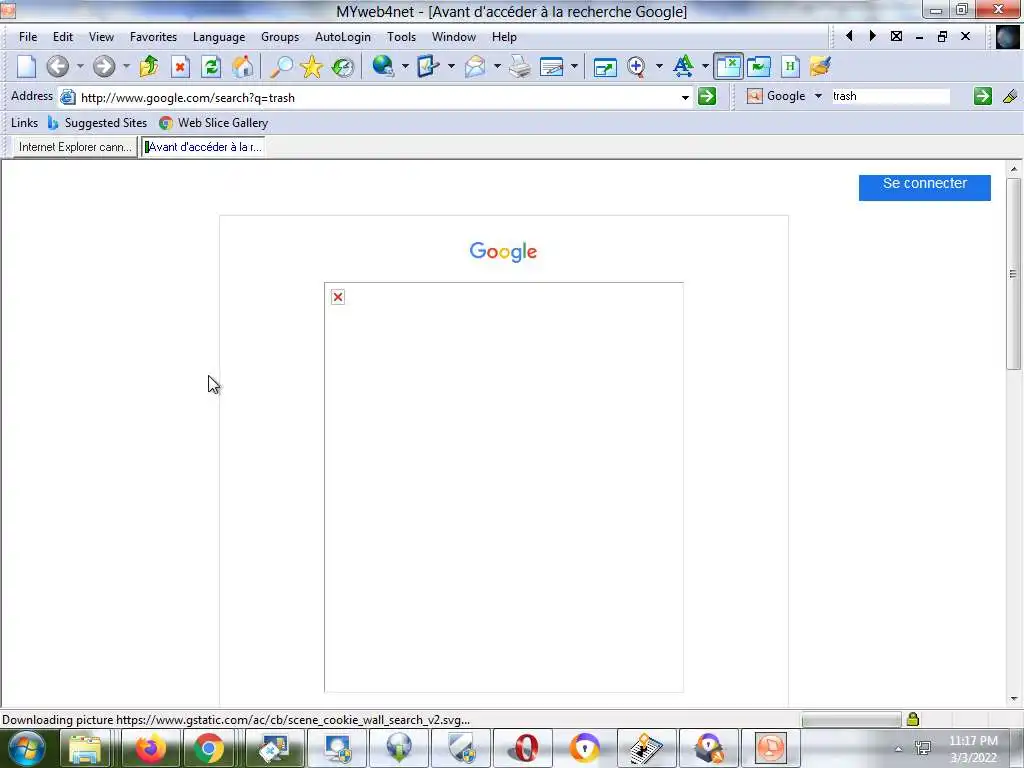Click the search box containing trash

click(x=890, y=97)
